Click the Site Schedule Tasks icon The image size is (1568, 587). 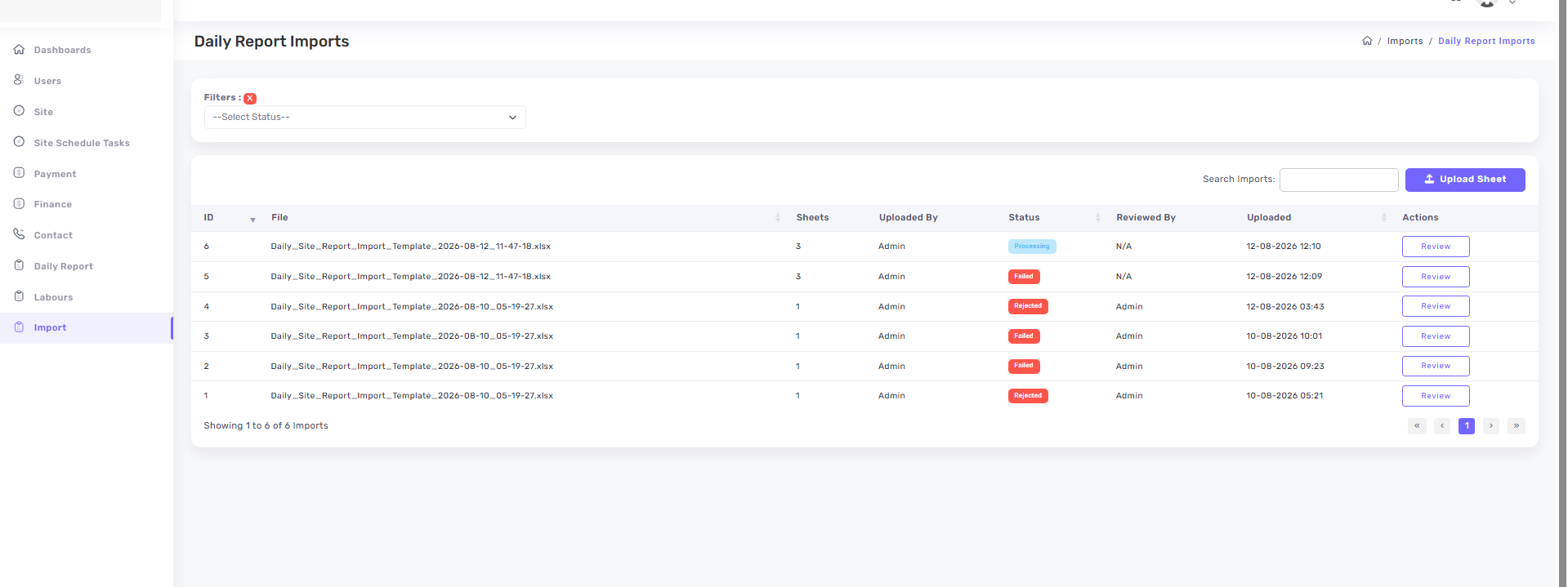click(19, 142)
